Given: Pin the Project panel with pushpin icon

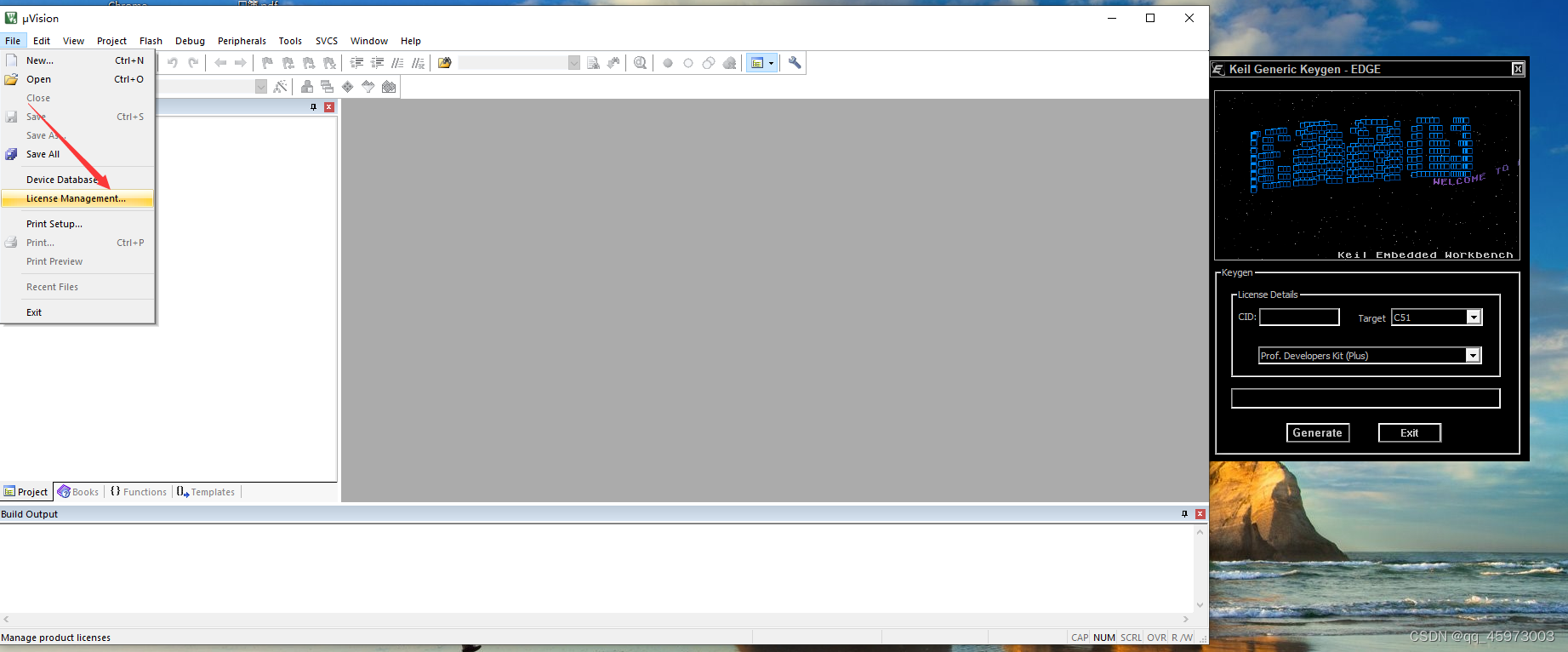Looking at the screenshot, I should click(314, 107).
